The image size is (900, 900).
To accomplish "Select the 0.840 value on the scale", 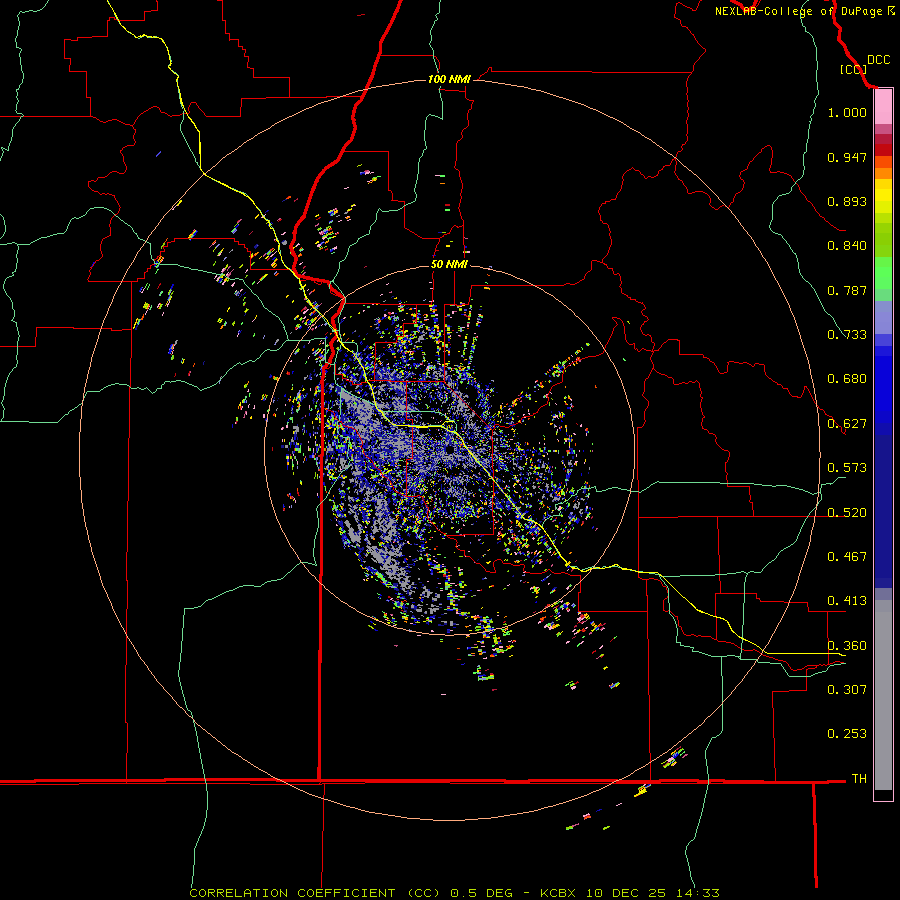I will click(x=847, y=246).
